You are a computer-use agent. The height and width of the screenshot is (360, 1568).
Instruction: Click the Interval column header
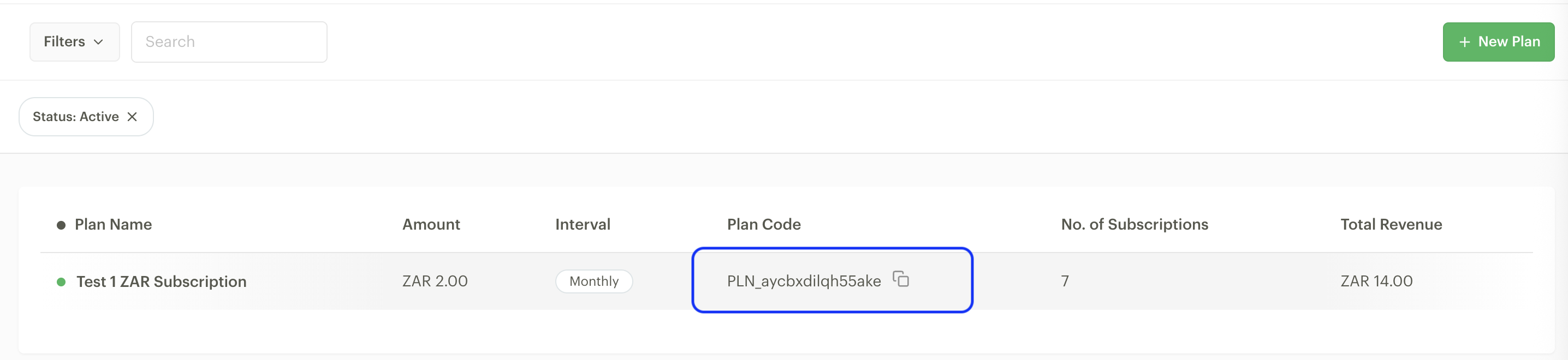coord(583,225)
